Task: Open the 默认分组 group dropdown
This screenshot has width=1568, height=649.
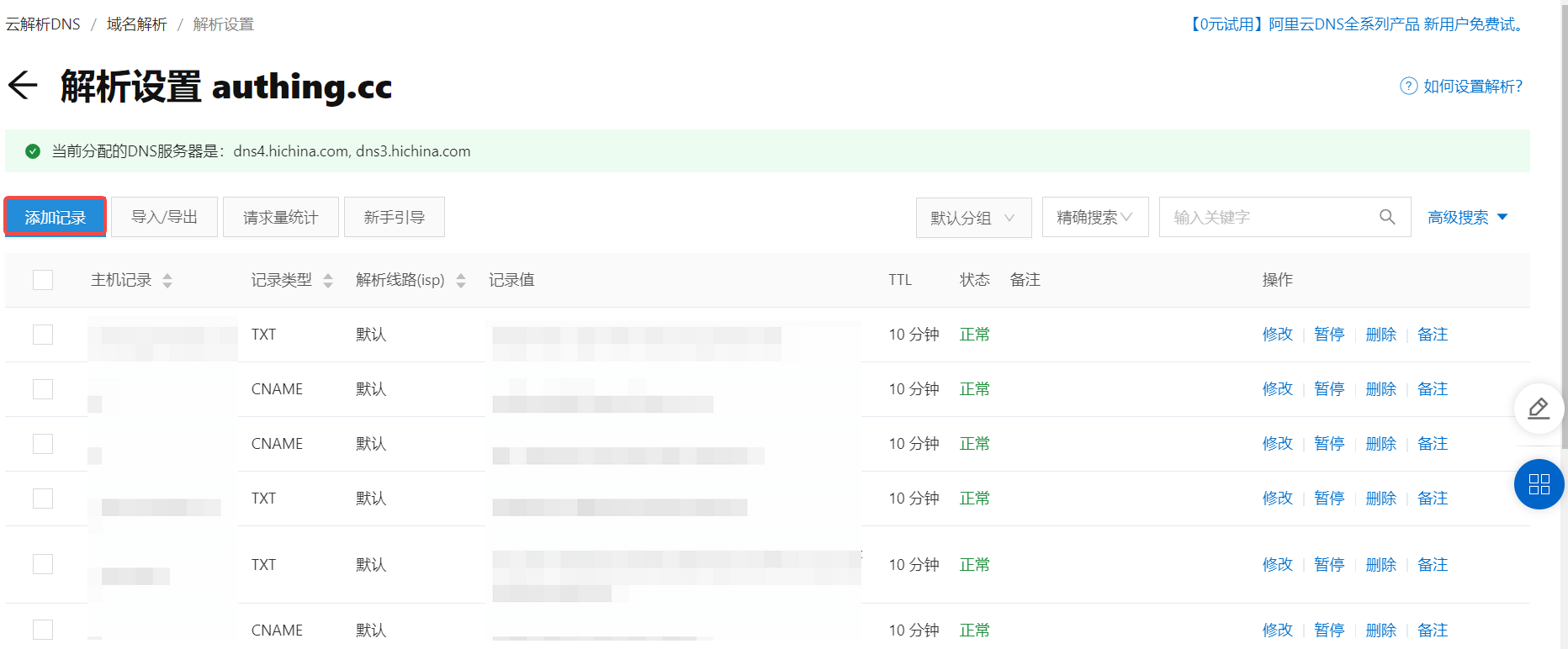Action: coord(972,218)
